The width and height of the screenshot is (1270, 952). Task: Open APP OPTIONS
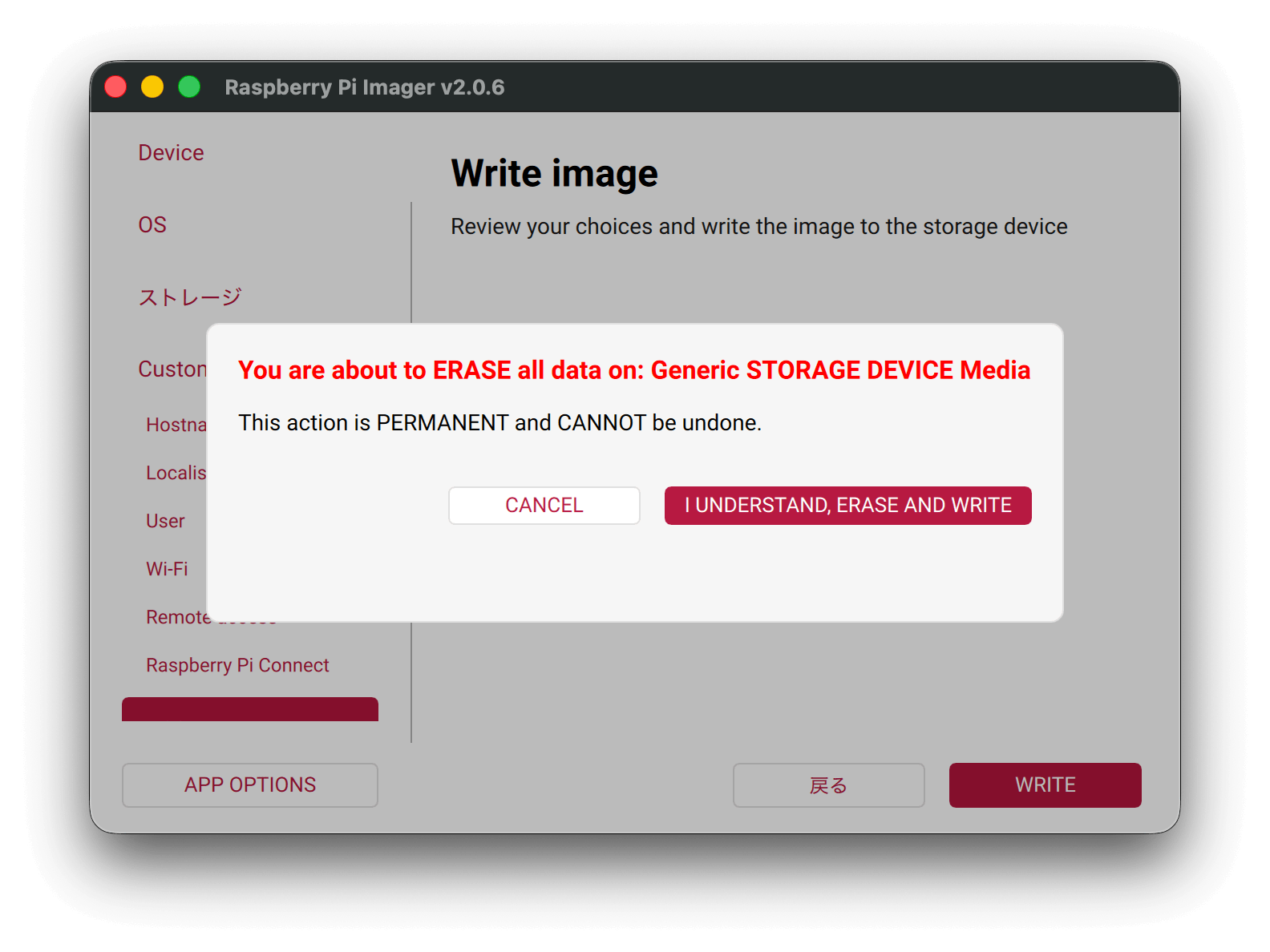point(250,785)
